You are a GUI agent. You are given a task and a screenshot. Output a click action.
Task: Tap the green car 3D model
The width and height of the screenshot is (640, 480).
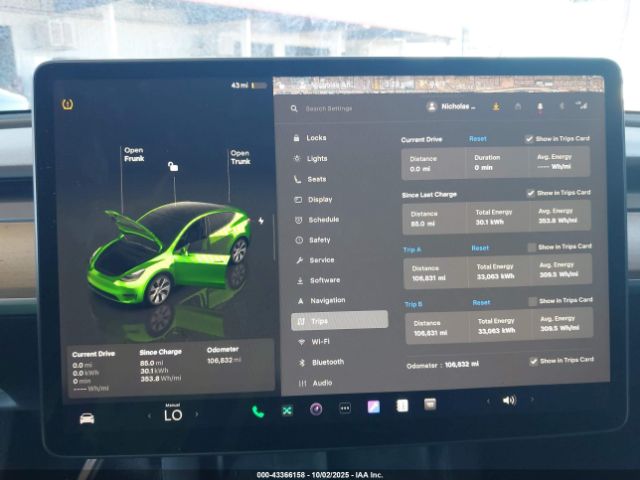point(169,253)
